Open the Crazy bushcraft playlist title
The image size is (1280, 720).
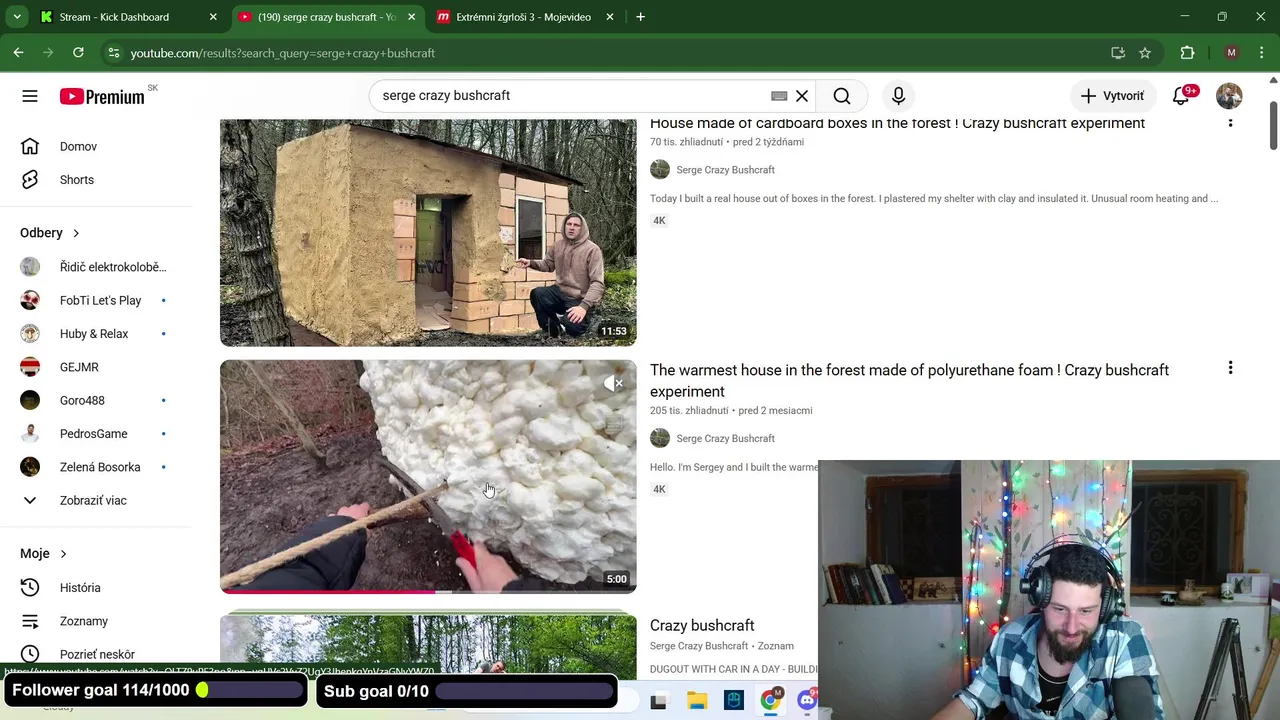pyautogui.click(x=702, y=626)
